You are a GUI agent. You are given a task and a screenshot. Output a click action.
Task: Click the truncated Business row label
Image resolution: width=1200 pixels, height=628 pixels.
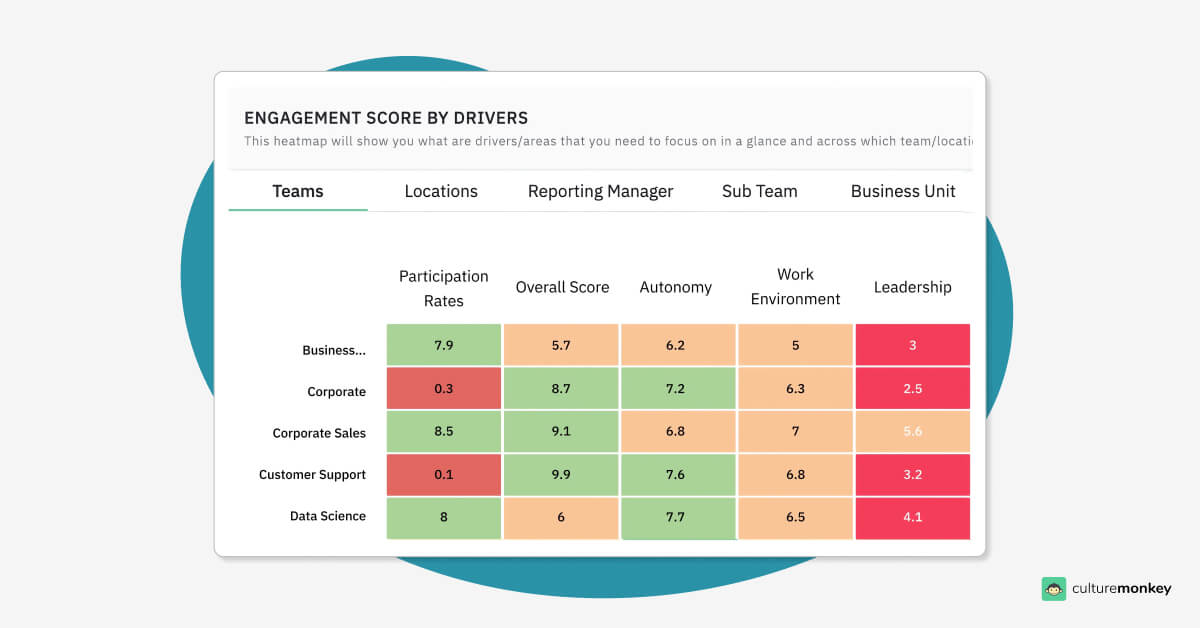tap(333, 351)
